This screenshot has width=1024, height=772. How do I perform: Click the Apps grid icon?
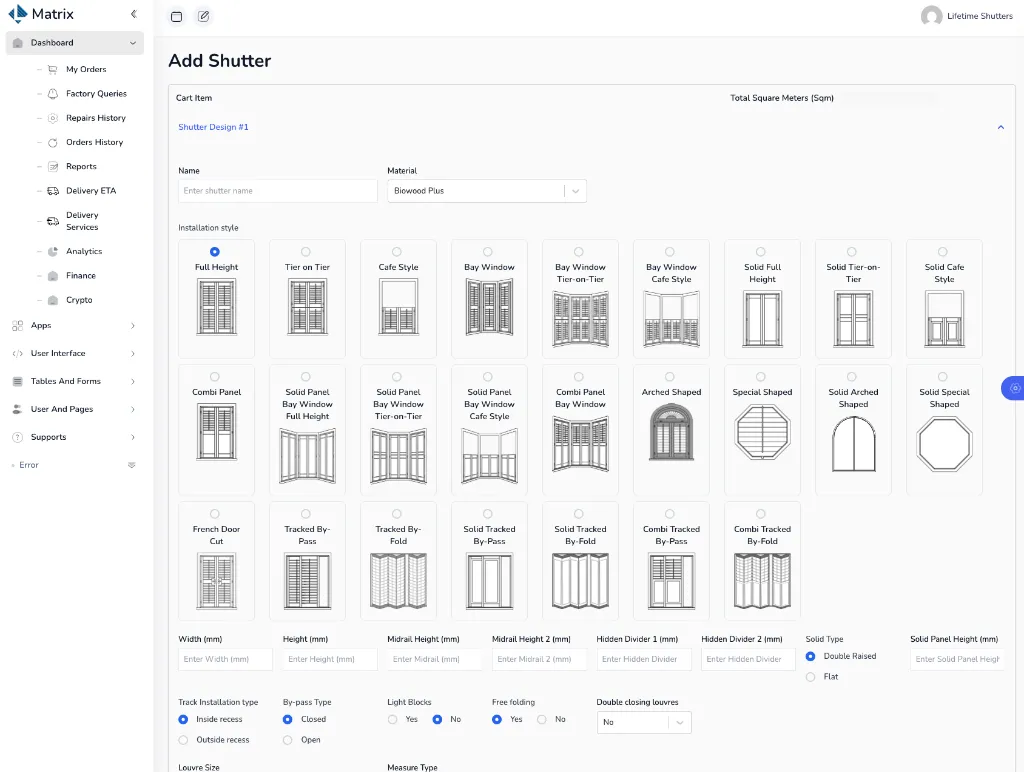click(x=18, y=325)
